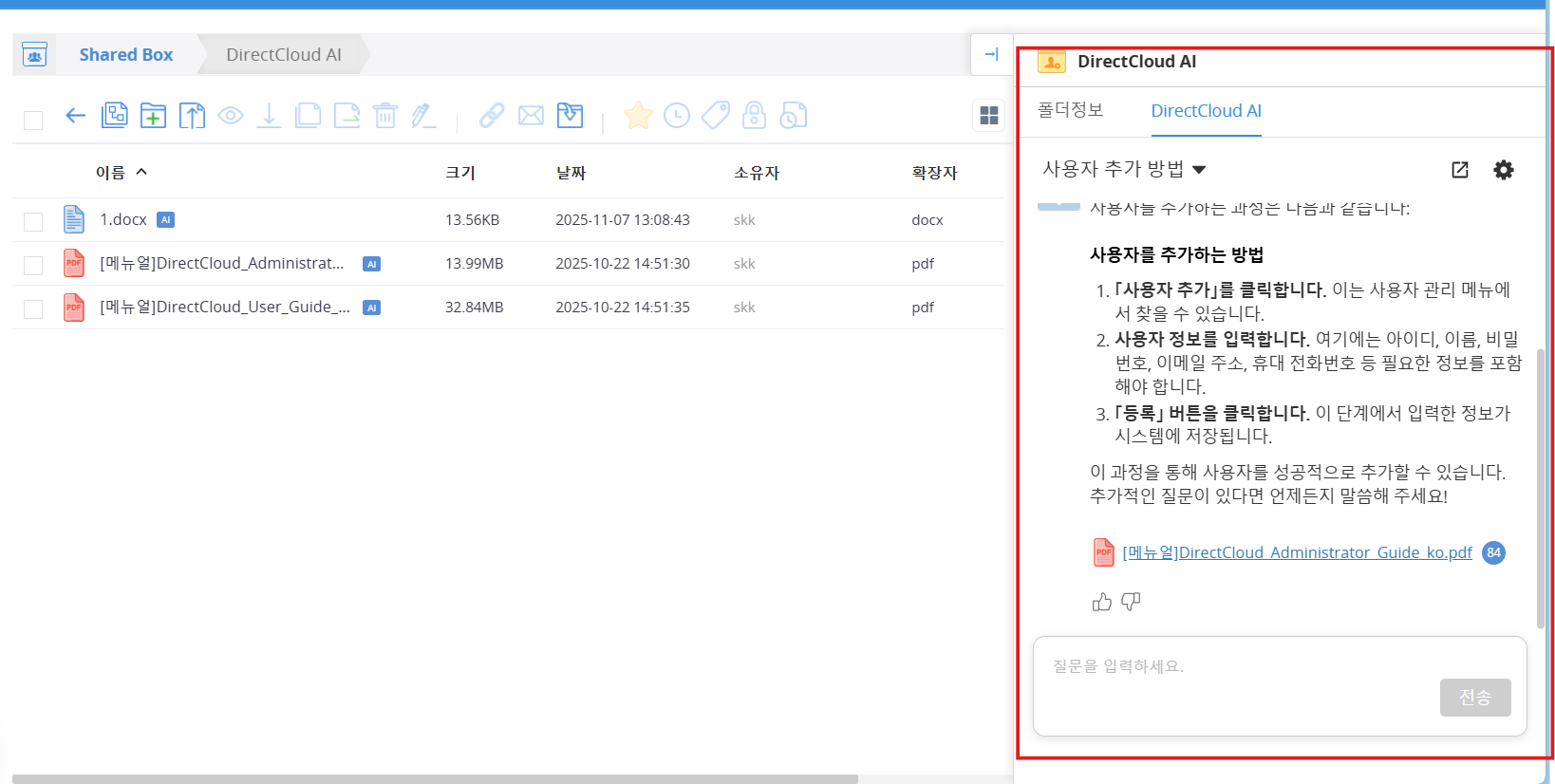The width and height of the screenshot is (1555, 784).
Task: Click the 전송 send button
Action: [x=1475, y=698]
